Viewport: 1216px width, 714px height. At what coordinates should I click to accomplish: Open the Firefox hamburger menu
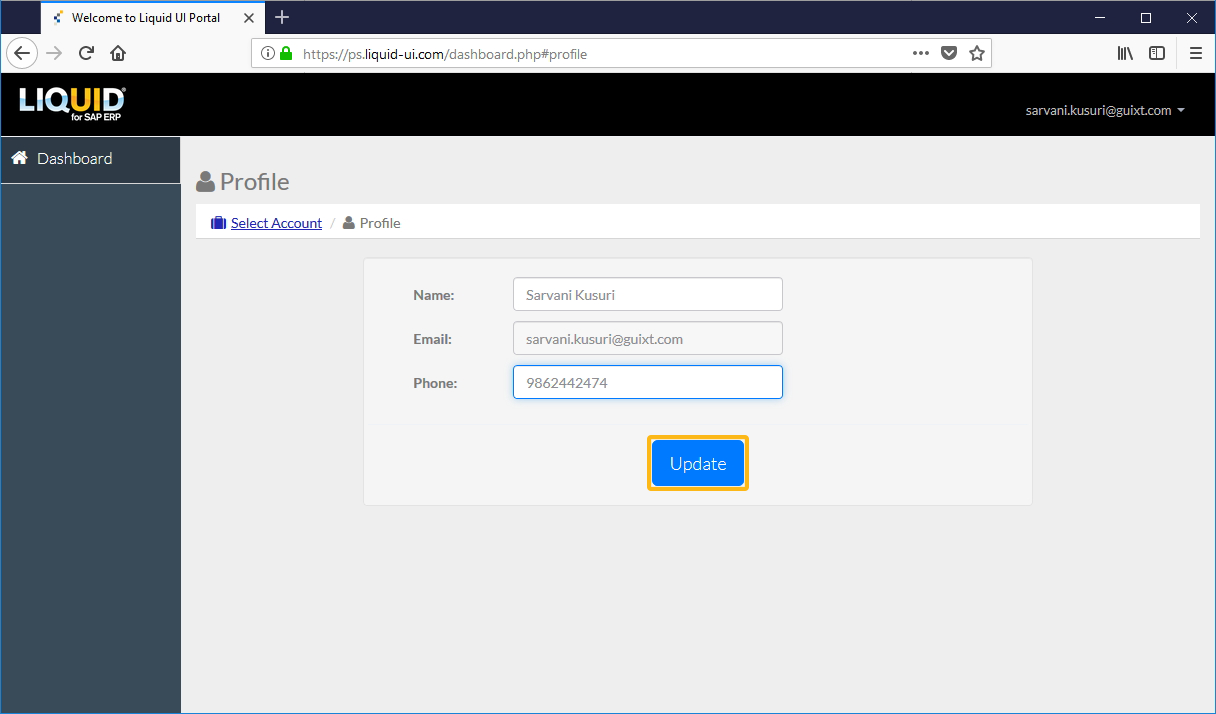1196,54
